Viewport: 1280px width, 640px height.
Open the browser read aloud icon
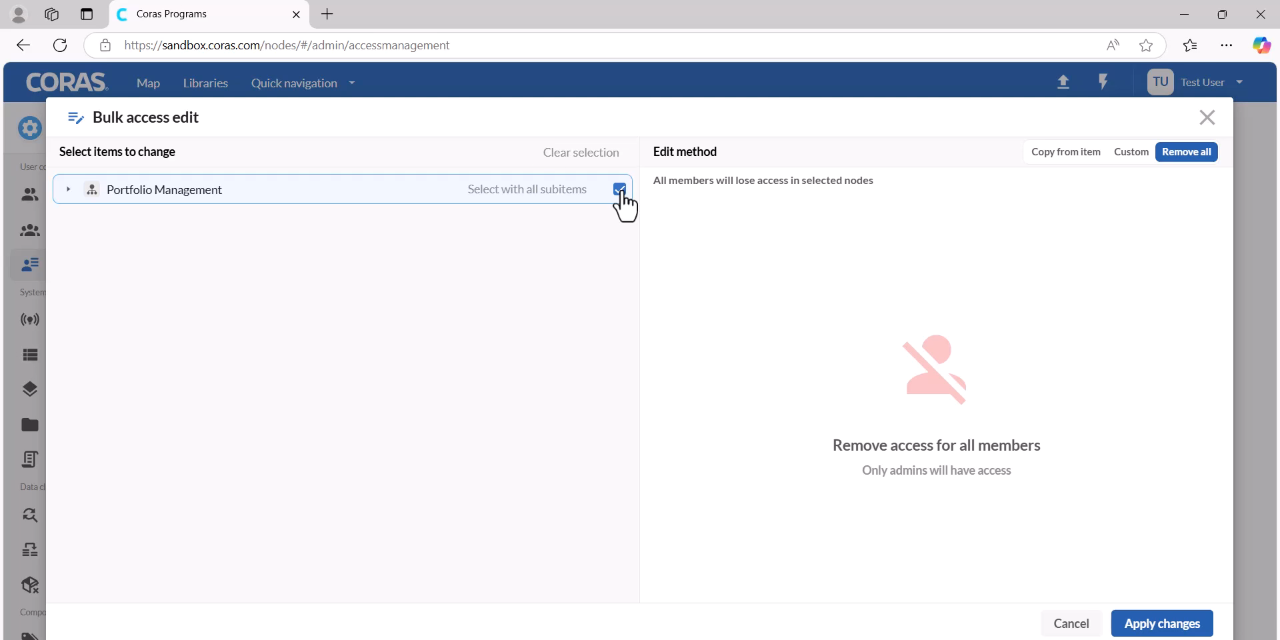[x=1113, y=45]
